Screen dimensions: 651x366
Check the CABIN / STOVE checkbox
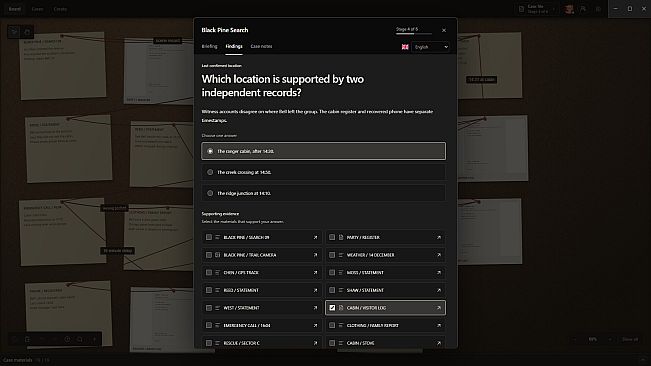(x=332, y=343)
